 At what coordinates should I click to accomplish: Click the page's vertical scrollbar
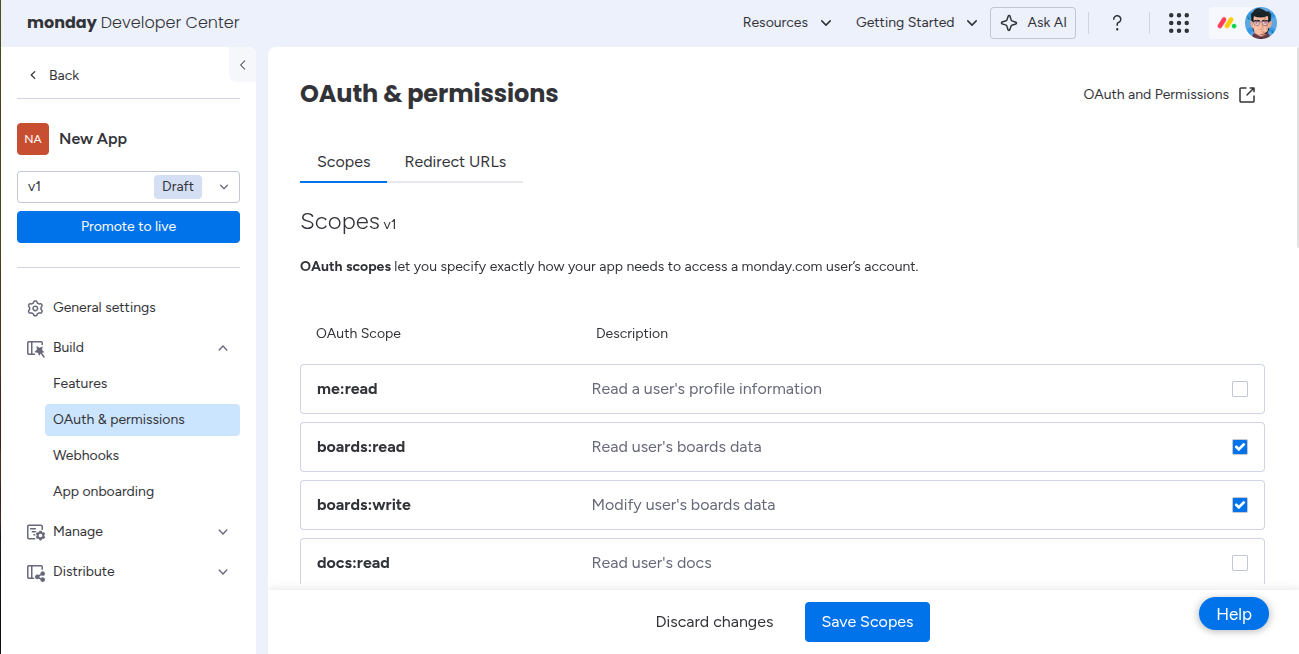(x=1295, y=150)
